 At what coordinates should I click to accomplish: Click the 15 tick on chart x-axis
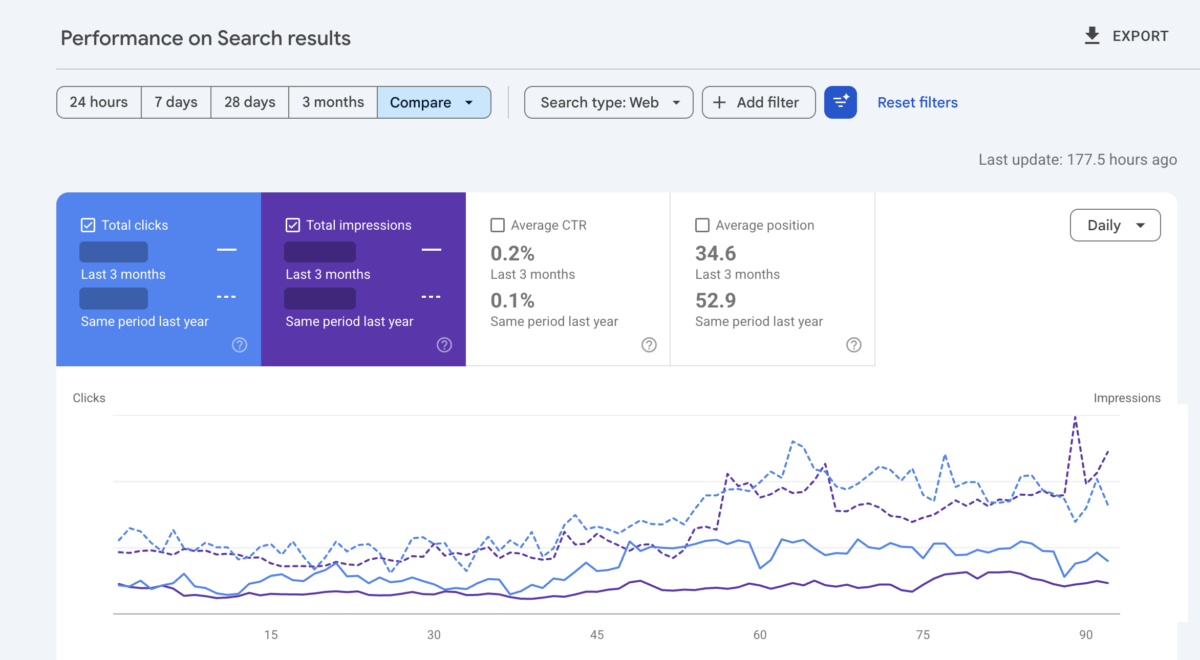pyautogui.click(x=271, y=635)
